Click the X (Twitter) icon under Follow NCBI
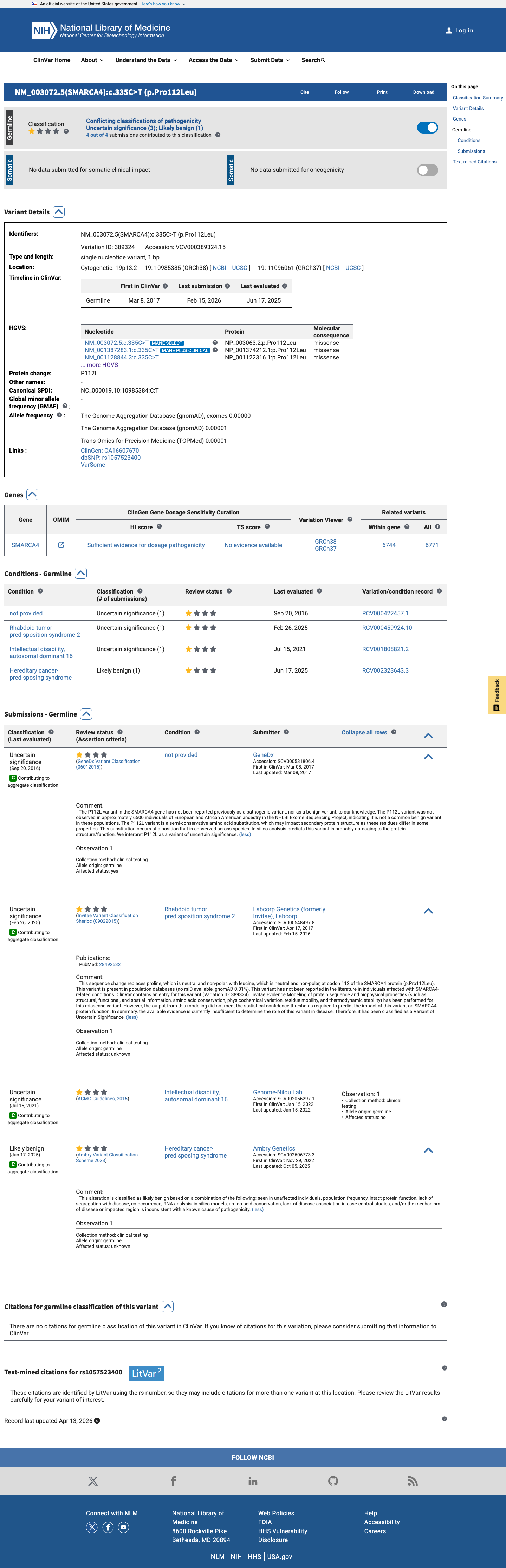Image resolution: width=506 pixels, height=1568 pixels. tap(92, 1481)
